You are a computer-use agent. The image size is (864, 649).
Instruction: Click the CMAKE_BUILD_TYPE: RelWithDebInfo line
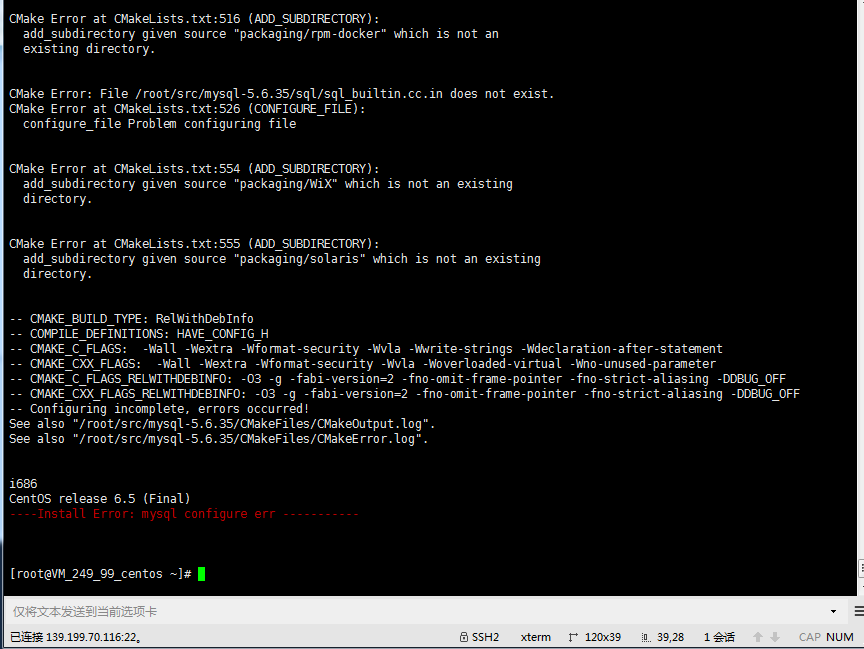click(x=131, y=319)
